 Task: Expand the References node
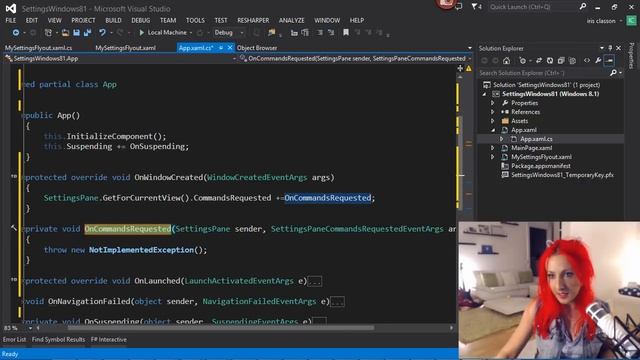[493, 112]
